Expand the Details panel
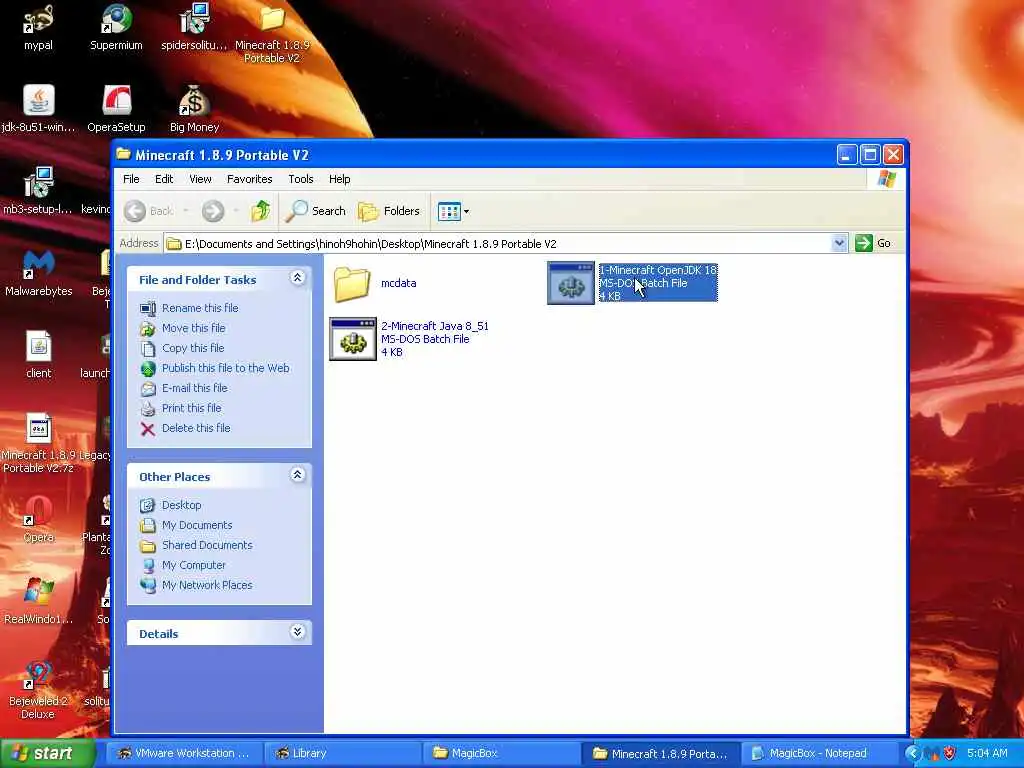 click(297, 632)
